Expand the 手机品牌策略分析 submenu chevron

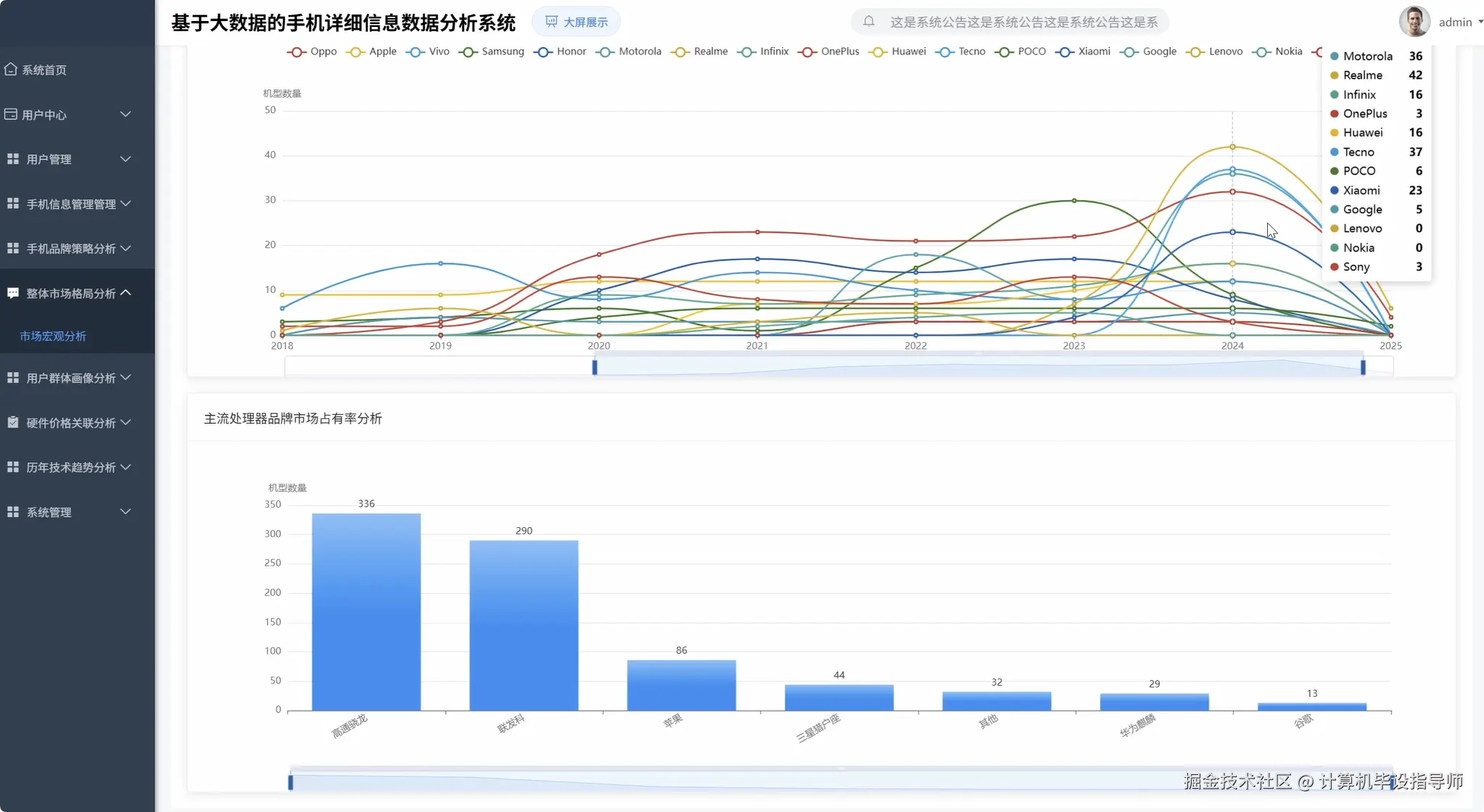coord(125,248)
